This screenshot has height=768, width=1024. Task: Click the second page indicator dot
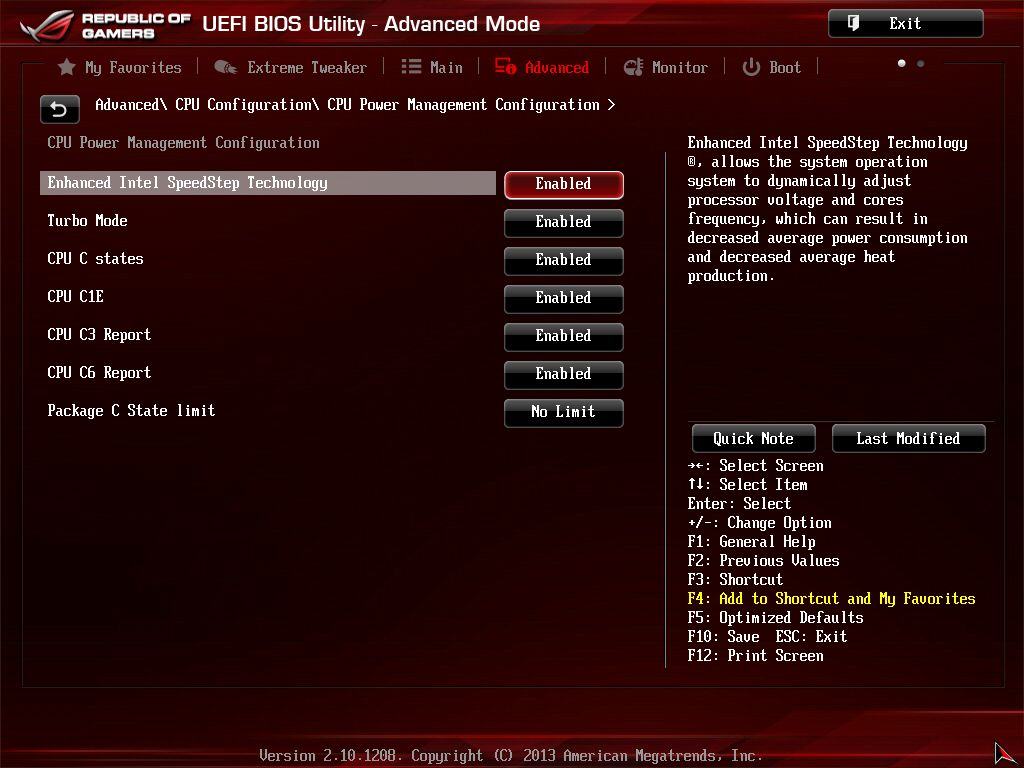(x=920, y=63)
